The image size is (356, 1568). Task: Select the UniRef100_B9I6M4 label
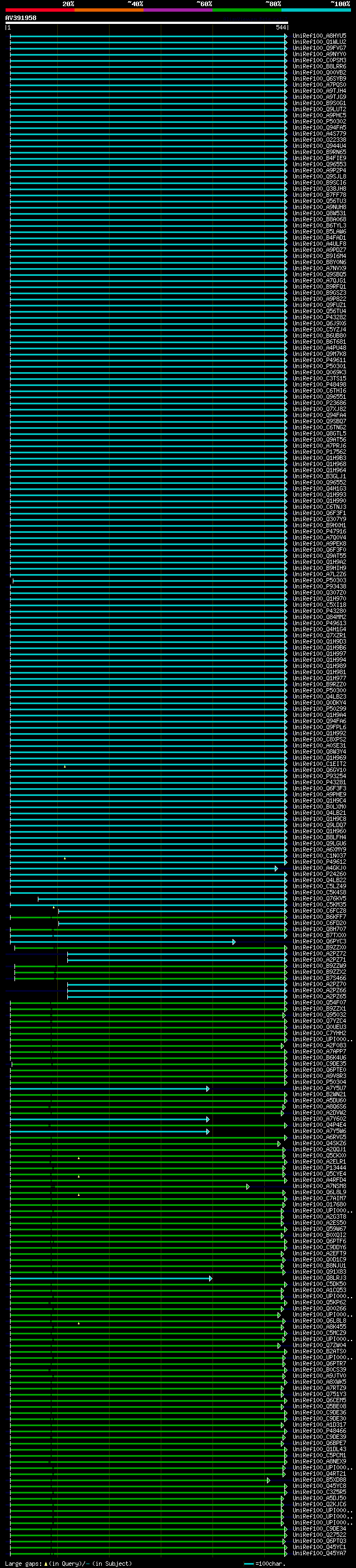coord(319,256)
